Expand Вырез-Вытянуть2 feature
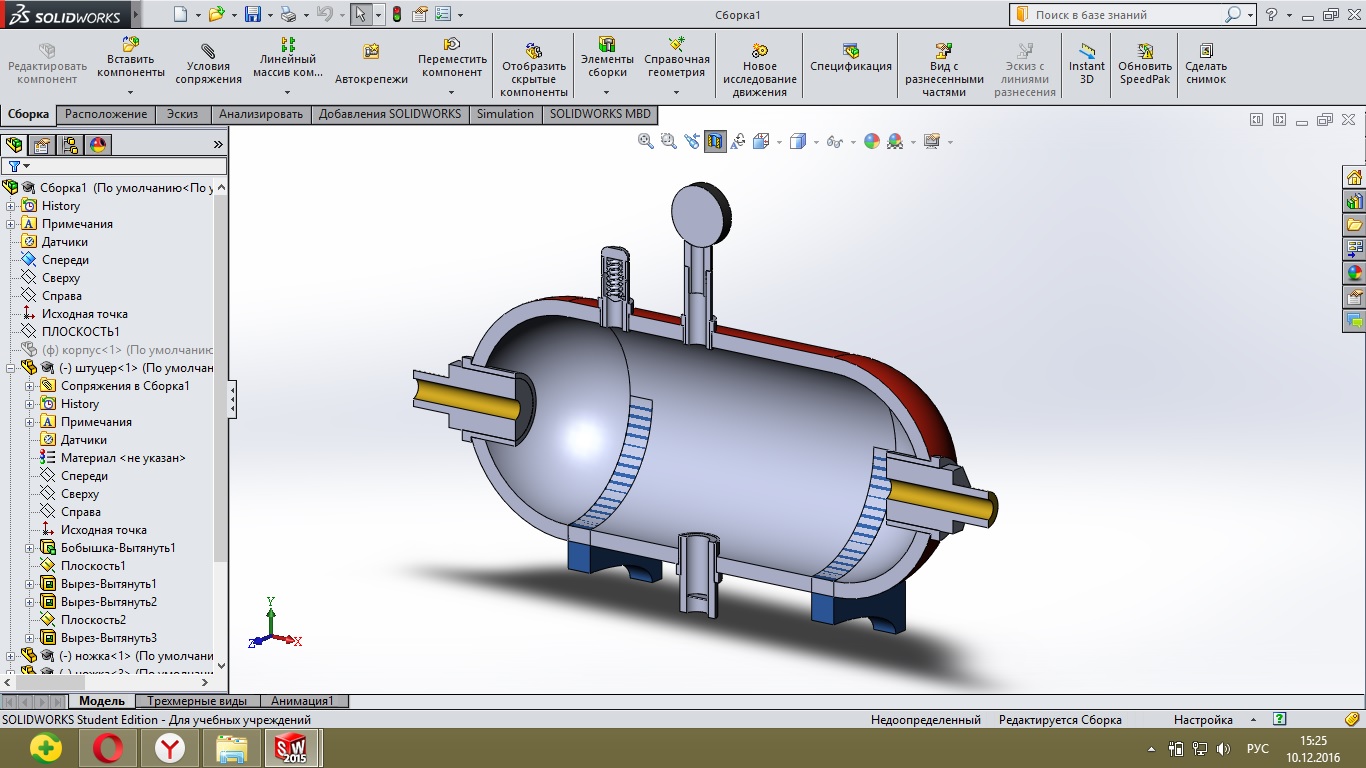The width and height of the screenshot is (1366, 768). pos(30,602)
